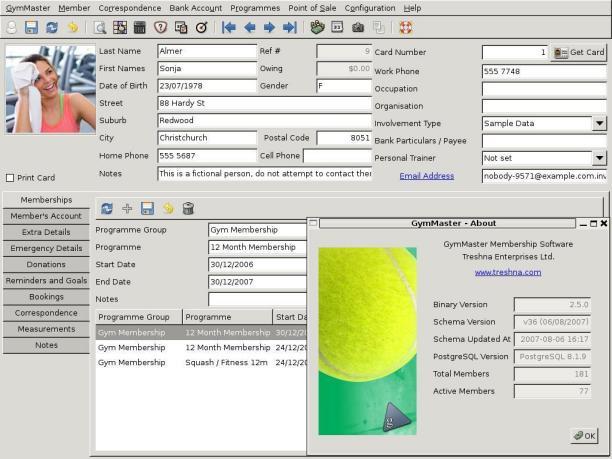Select the Squash / Fitness 12m row

pos(201,363)
